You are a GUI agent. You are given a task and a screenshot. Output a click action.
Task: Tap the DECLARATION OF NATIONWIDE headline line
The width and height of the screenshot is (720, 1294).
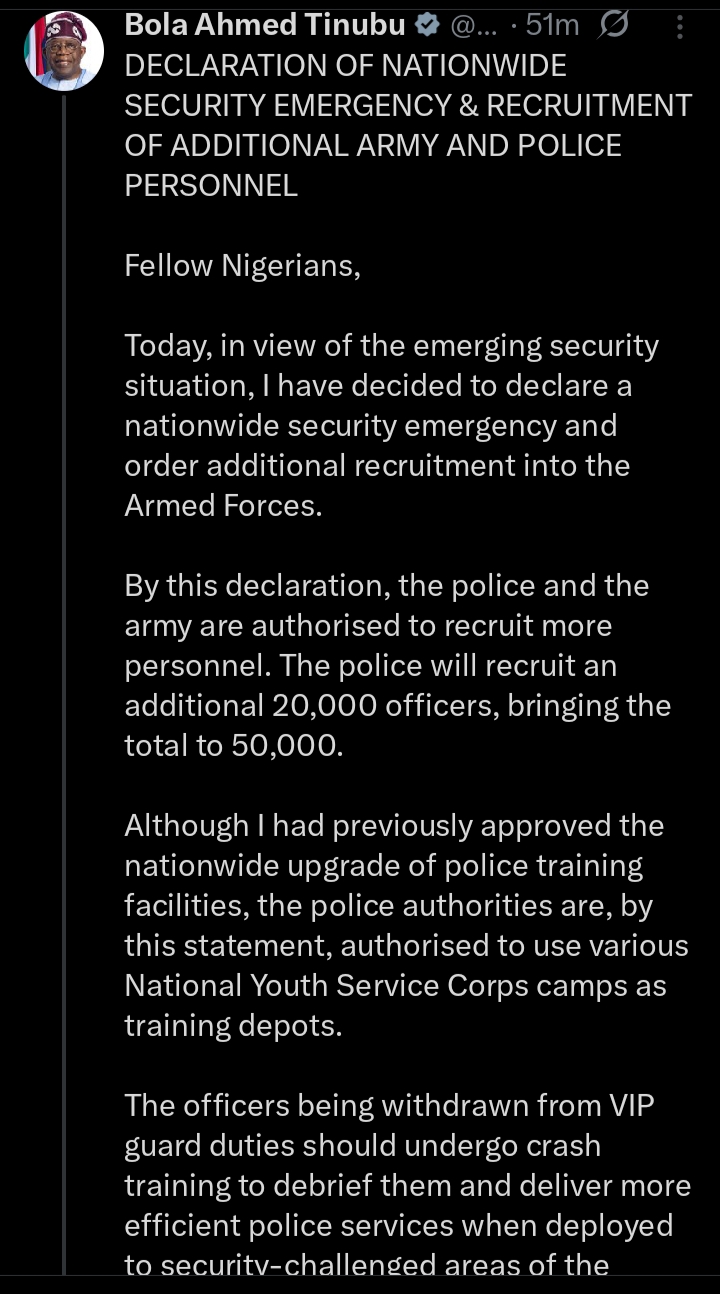click(345, 66)
